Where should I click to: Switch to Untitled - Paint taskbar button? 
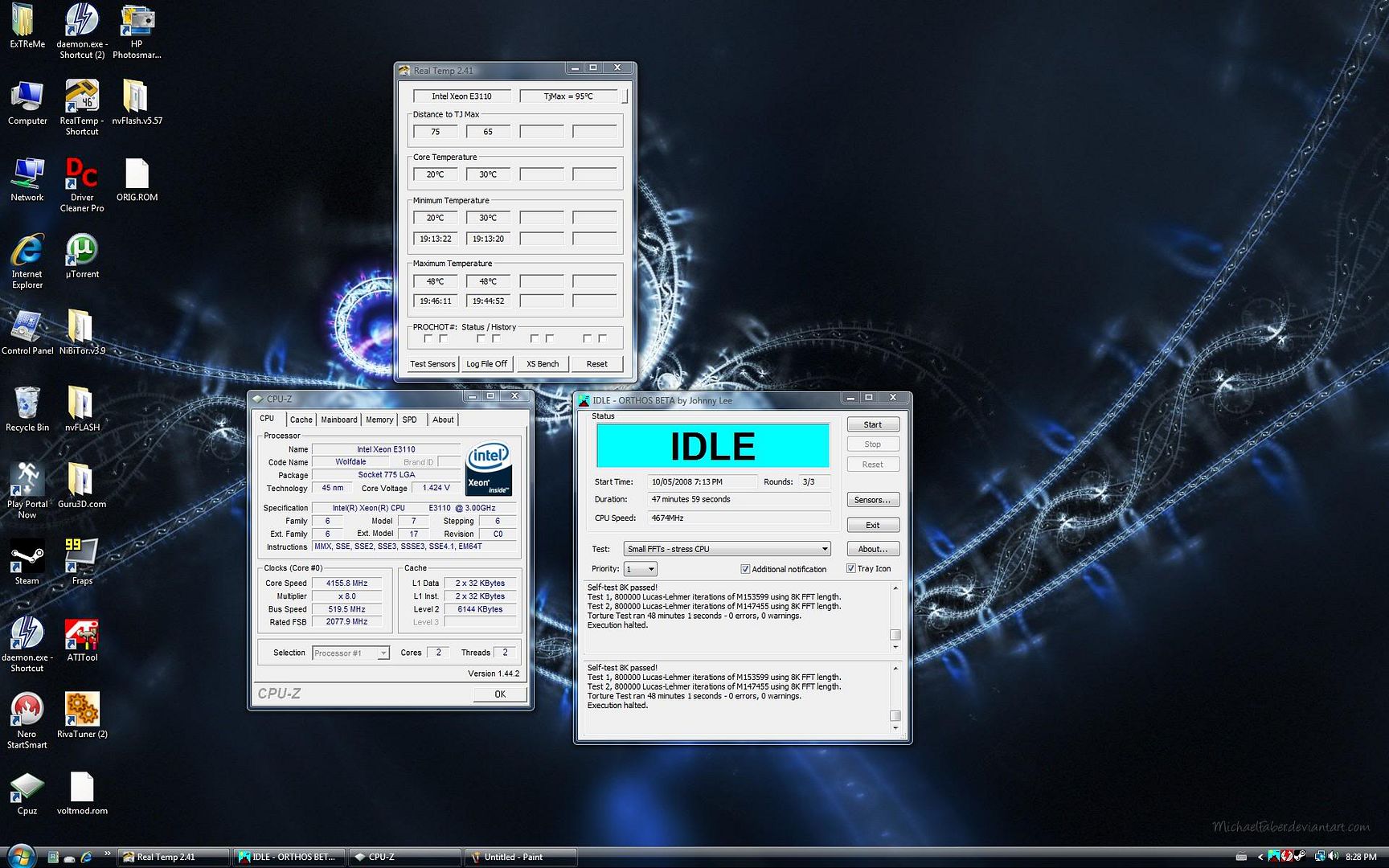tap(521, 857)
